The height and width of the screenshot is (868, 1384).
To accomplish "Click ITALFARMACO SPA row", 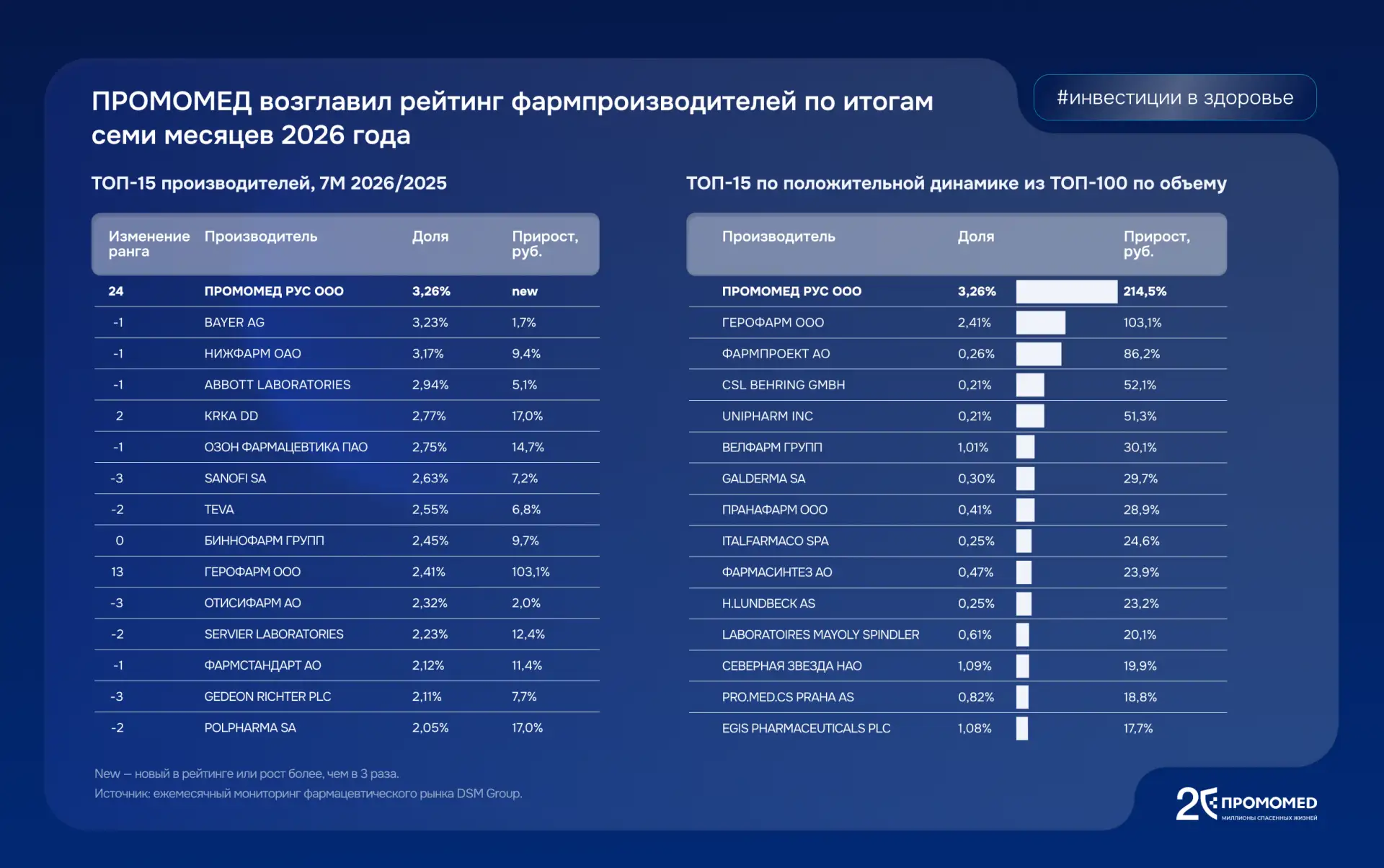I will click(x=776, y=541).
